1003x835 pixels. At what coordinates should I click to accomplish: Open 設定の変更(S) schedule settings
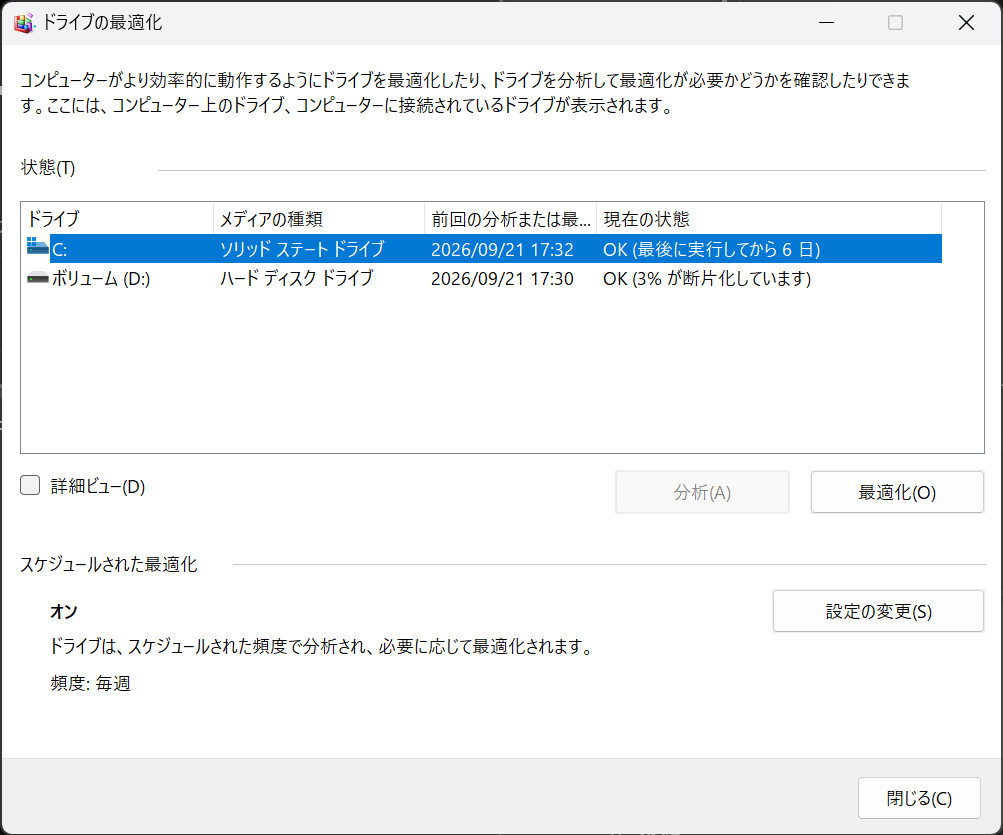point(878,611)
